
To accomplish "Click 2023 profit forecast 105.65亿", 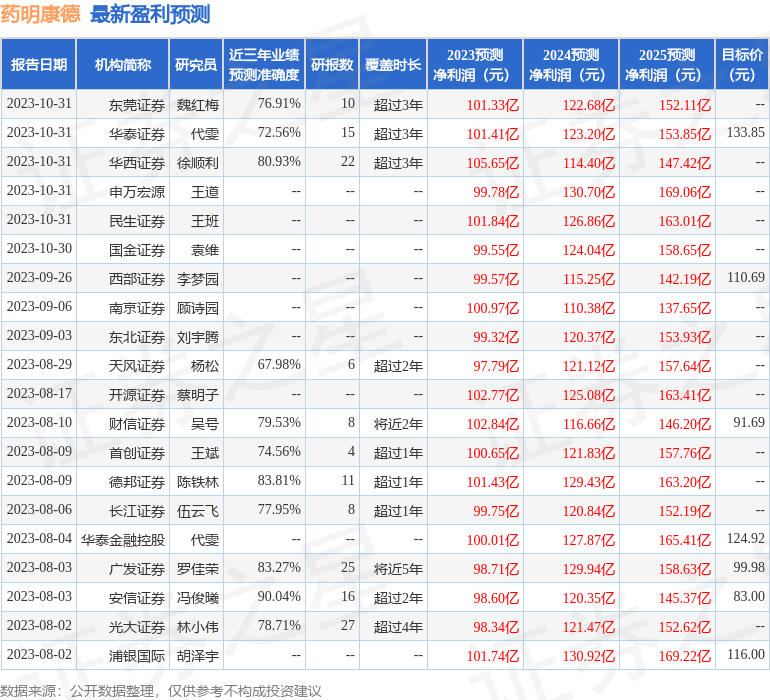I will click(x=493, y=163).
